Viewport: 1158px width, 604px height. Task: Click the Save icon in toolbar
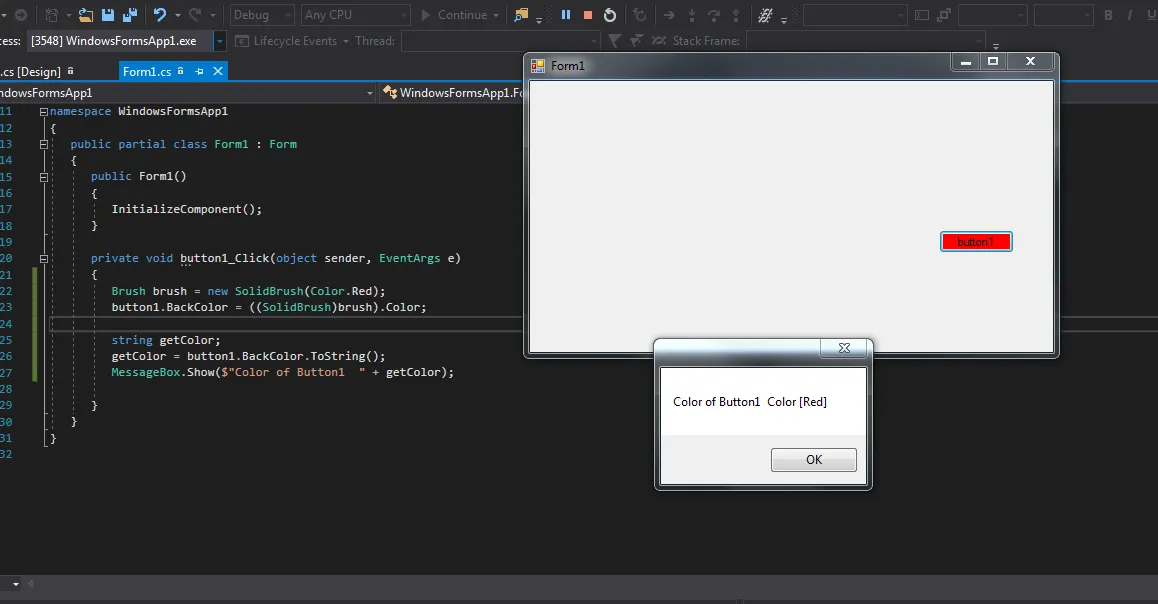pos(106,15)
